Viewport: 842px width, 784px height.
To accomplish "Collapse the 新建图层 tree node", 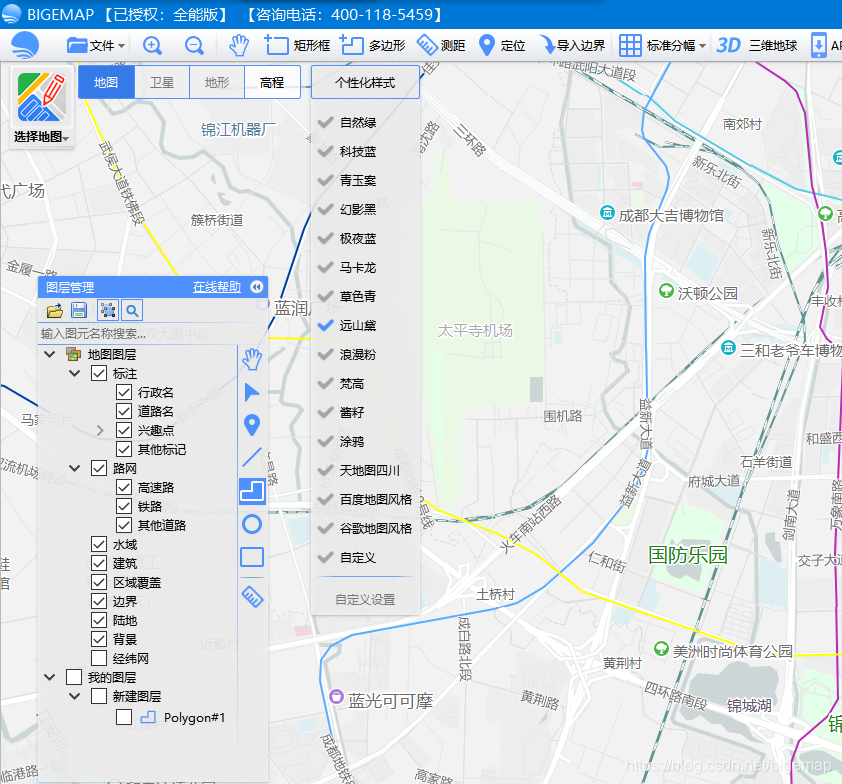I will pyautogui.click(x=75, y=696).
